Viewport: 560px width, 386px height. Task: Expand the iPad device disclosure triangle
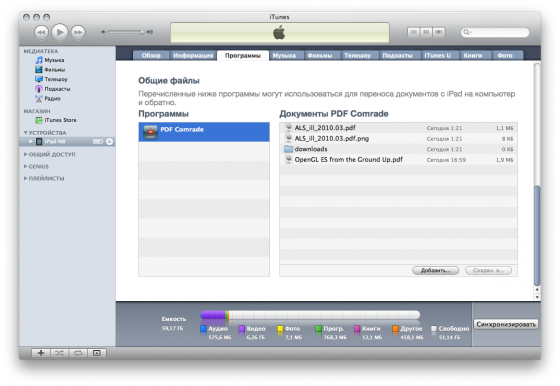point(30,142)
